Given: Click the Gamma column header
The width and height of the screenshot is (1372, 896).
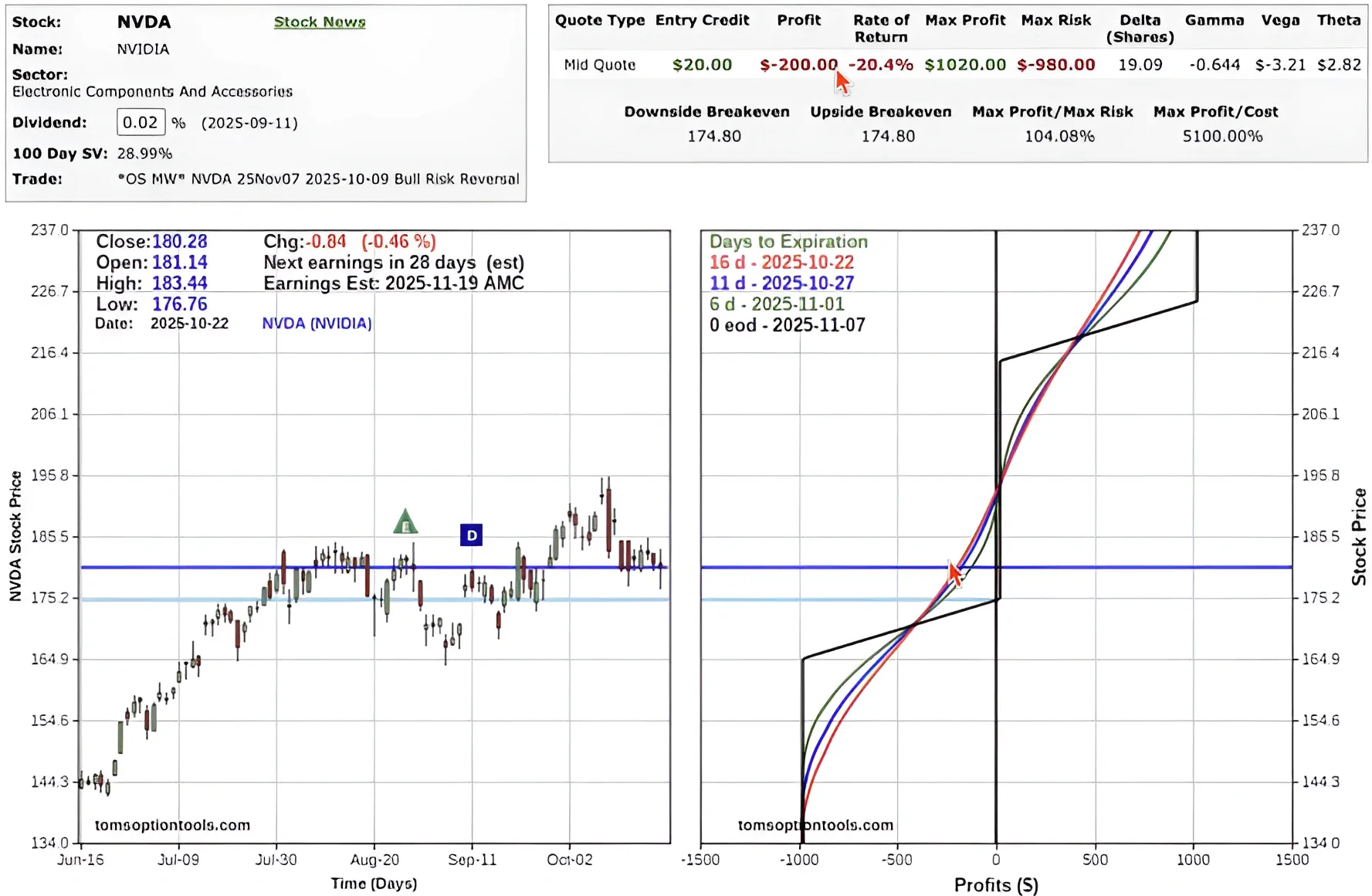Looking at the screenshot, I should coord(1214,20).
